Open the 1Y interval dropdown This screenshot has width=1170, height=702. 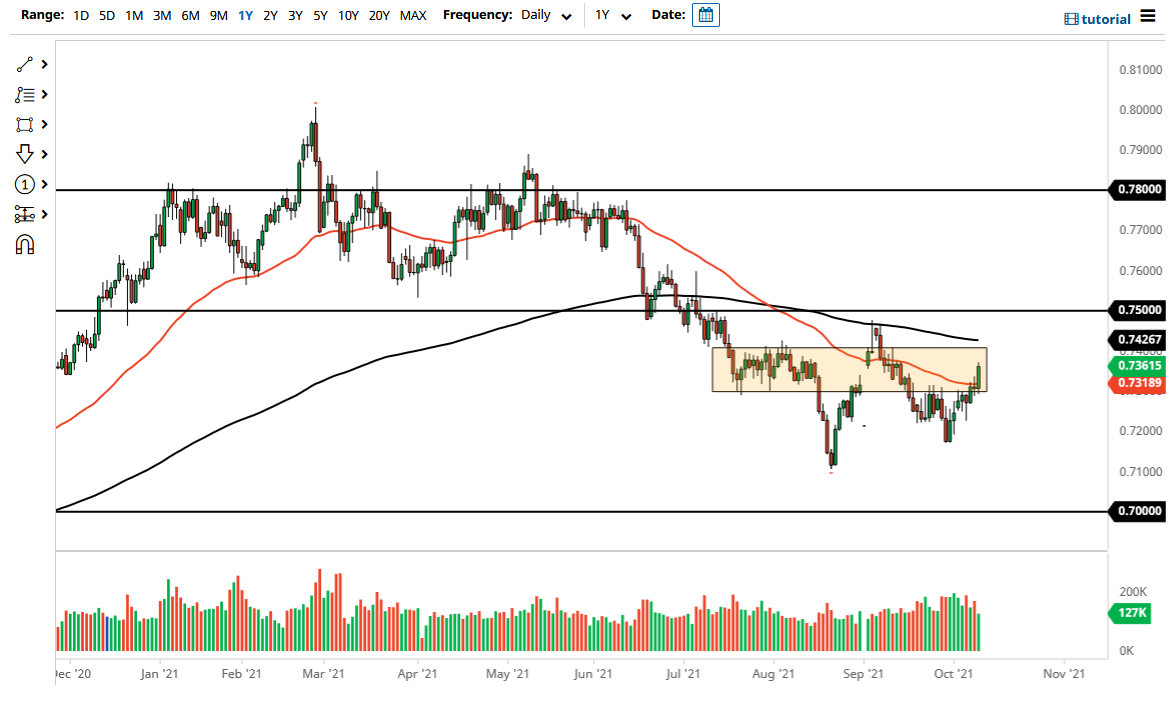[x=614, y=16]
